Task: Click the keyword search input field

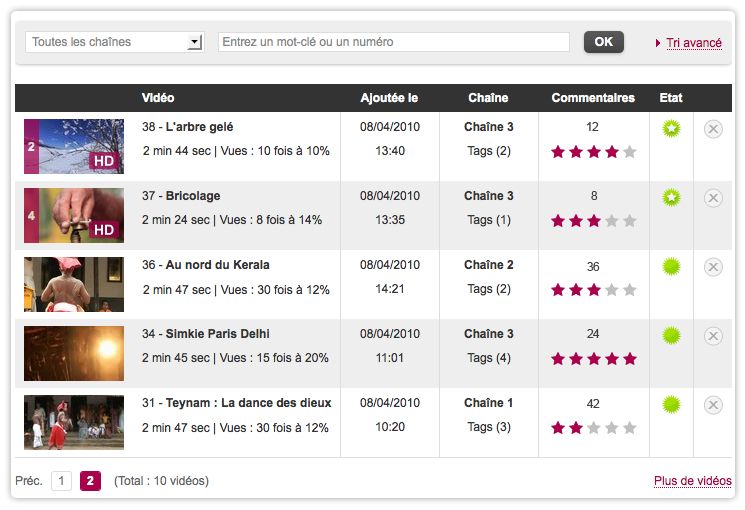Action: (x=393, y=42)
